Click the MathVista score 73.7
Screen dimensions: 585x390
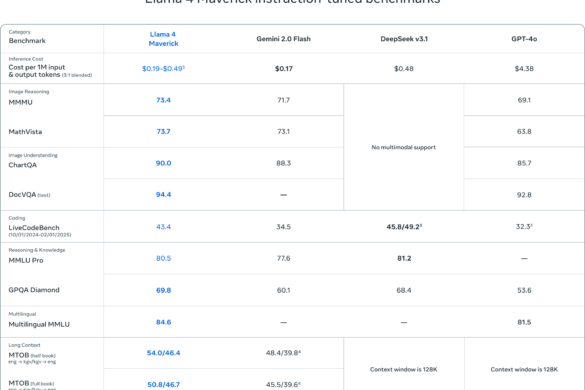163,131
